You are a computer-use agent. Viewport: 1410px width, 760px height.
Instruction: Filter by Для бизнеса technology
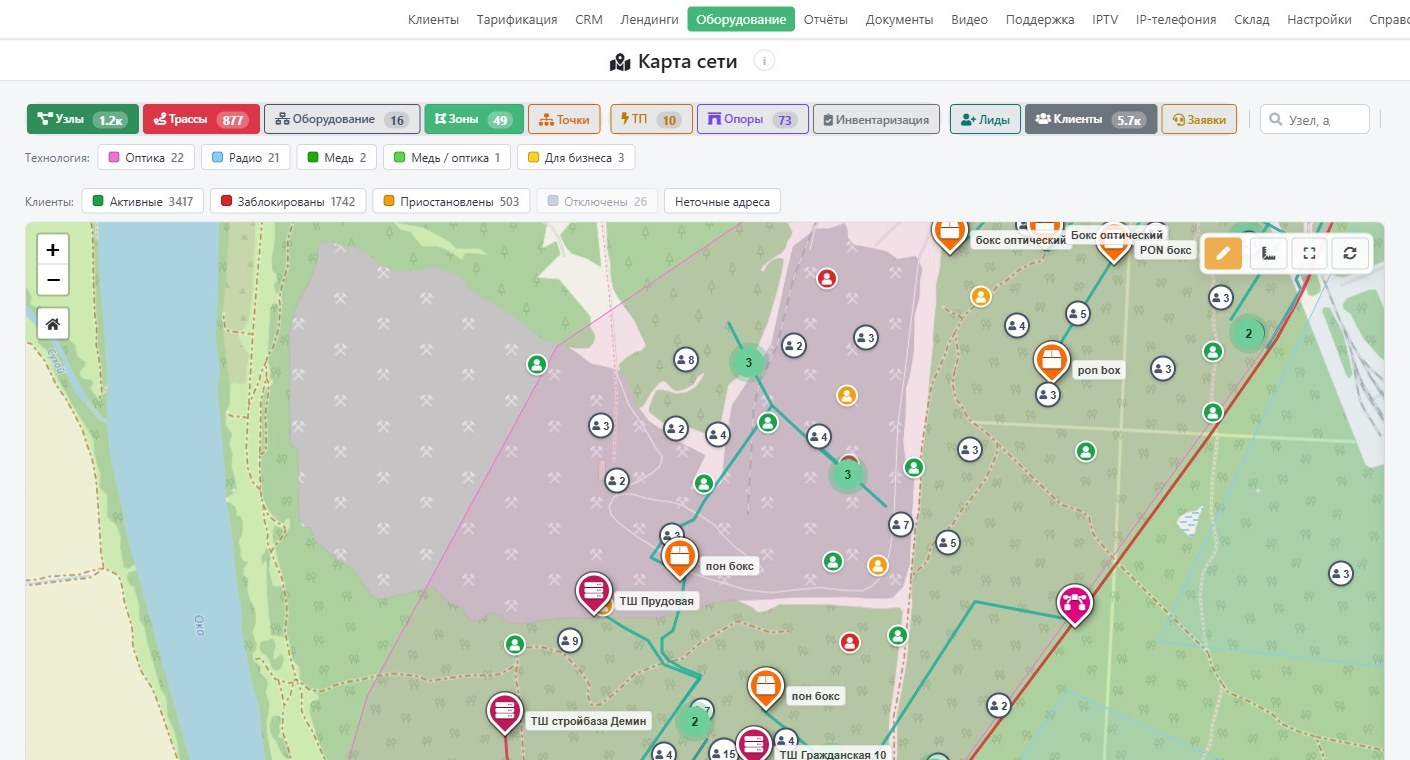tap(575, 157)
